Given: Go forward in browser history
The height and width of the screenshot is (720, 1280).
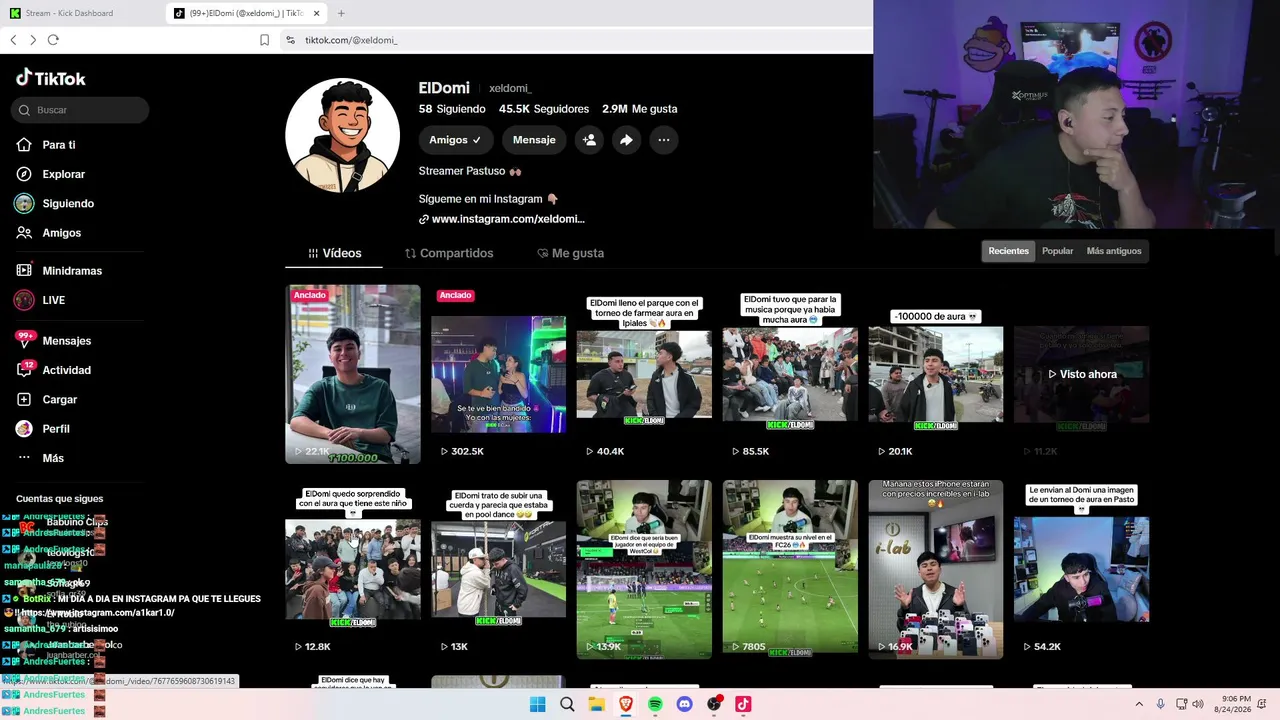Looking at the screenshot, I should pyautogui.click(x=33, y=40).
